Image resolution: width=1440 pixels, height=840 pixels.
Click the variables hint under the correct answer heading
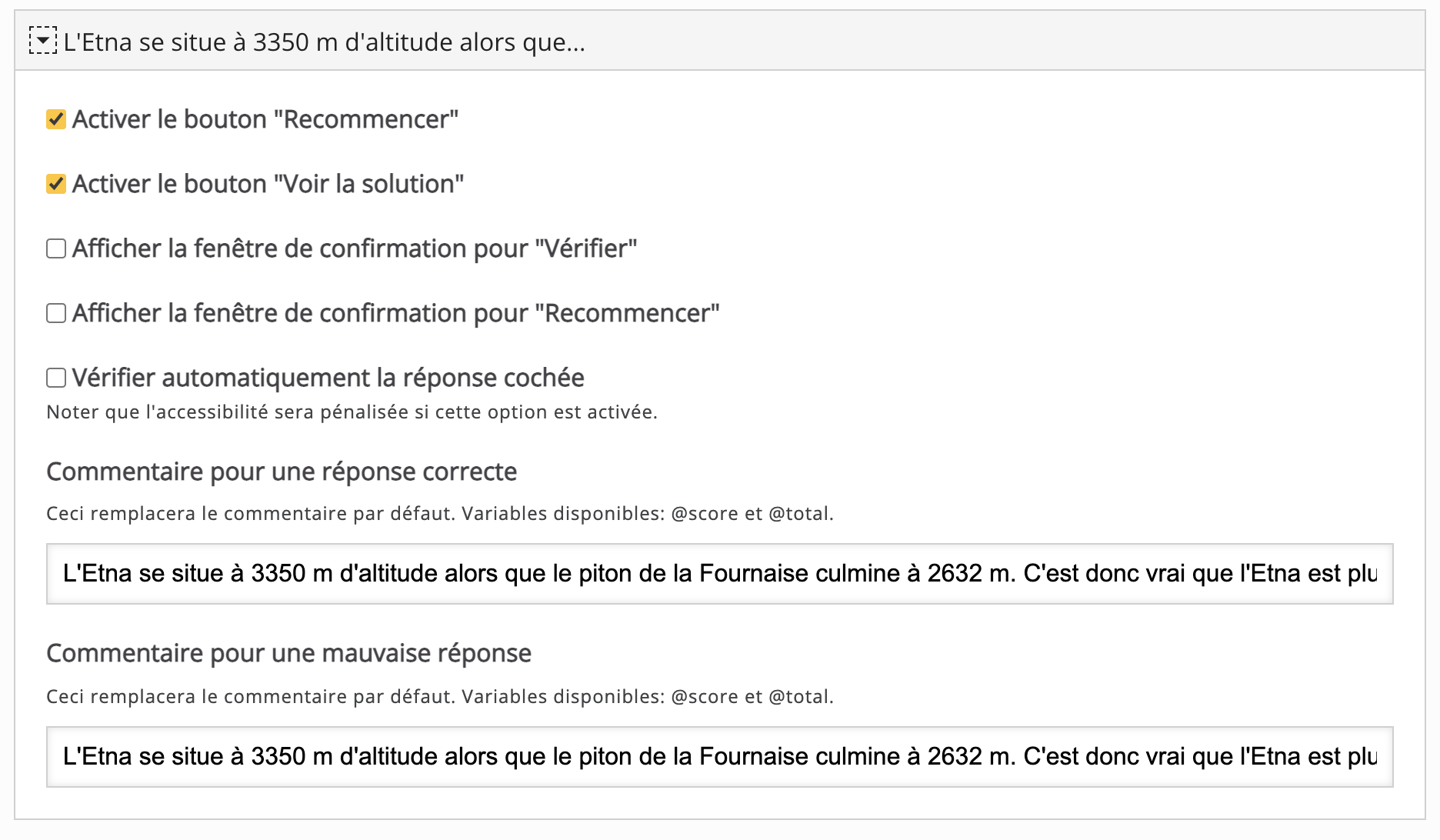tap(439, 514)
